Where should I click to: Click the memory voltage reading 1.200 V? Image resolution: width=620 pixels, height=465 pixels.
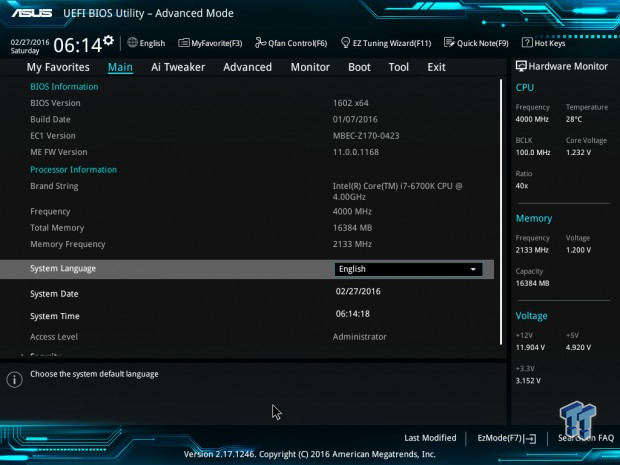578,250
